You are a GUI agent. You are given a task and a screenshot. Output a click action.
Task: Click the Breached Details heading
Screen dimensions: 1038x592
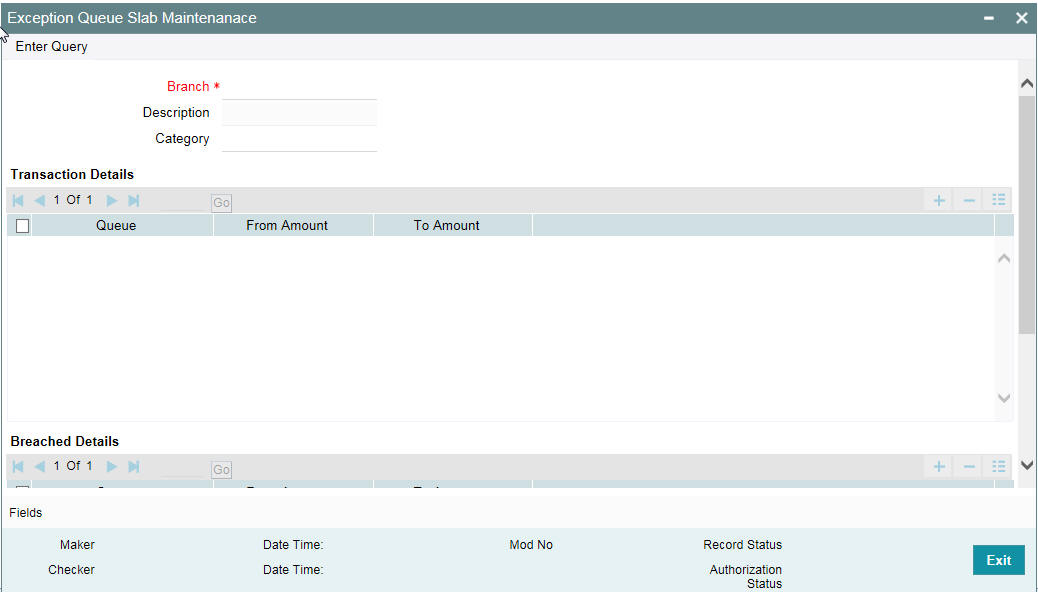tap(65, 441)
